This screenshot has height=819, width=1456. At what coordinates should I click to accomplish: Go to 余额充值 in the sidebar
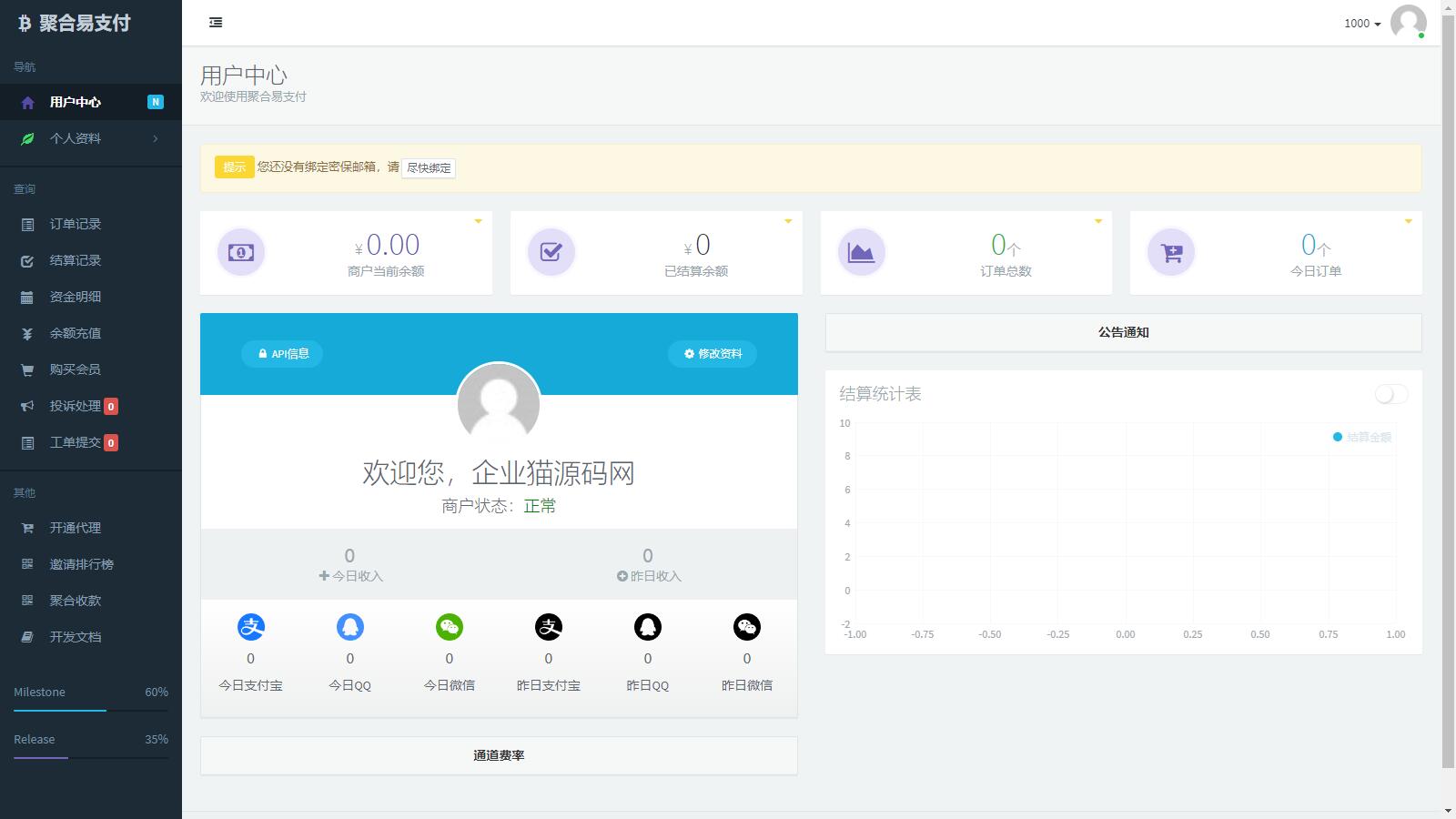(x=76, y=333)
